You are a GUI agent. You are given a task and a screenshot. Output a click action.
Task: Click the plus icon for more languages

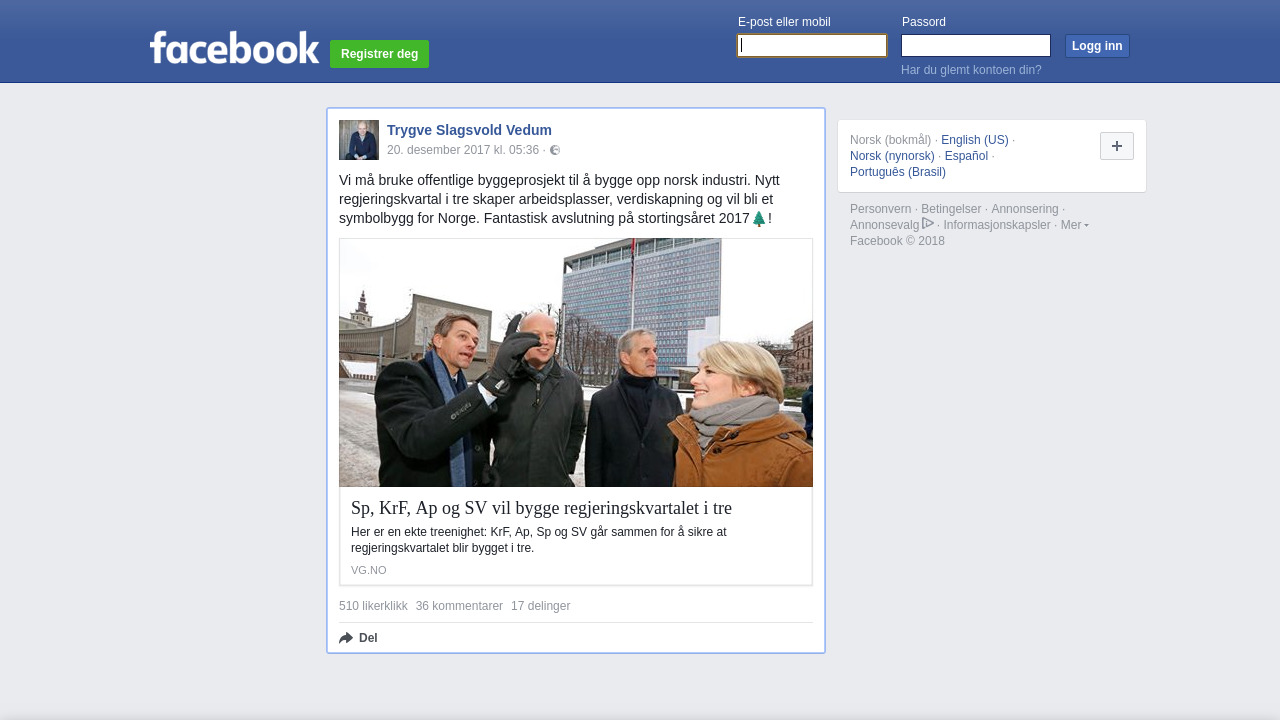(x=1117, y=146)
